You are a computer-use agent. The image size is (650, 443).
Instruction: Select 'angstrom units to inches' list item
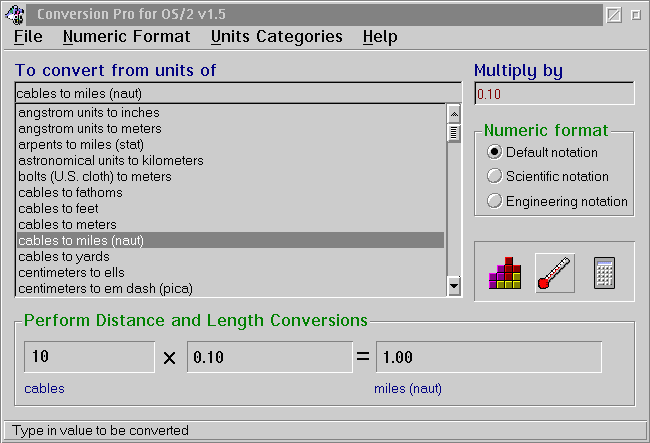point(230,113)
